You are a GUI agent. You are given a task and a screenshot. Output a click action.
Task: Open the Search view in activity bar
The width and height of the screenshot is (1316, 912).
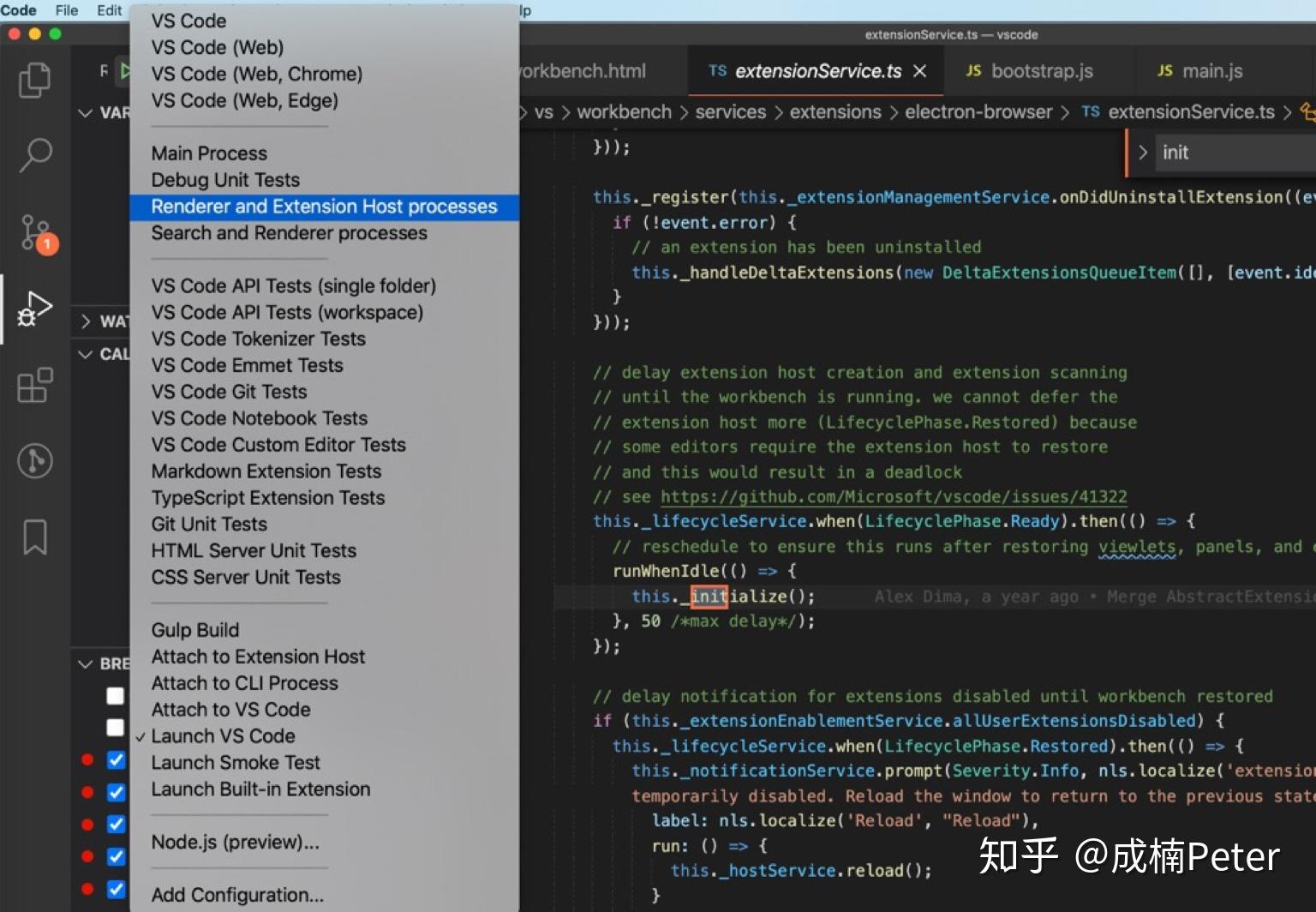35,155
